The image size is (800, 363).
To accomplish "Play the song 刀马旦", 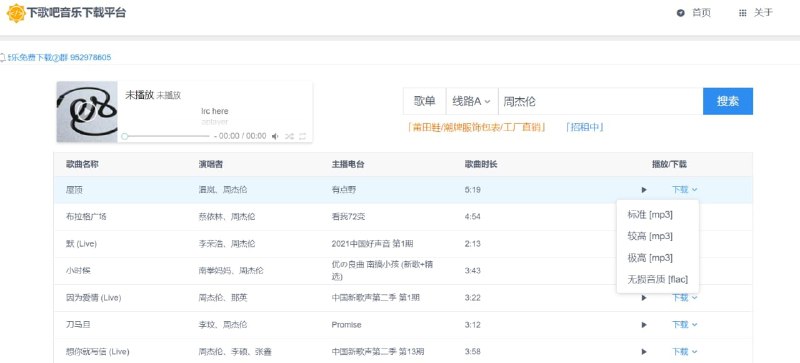I will (x=644, y=325).
